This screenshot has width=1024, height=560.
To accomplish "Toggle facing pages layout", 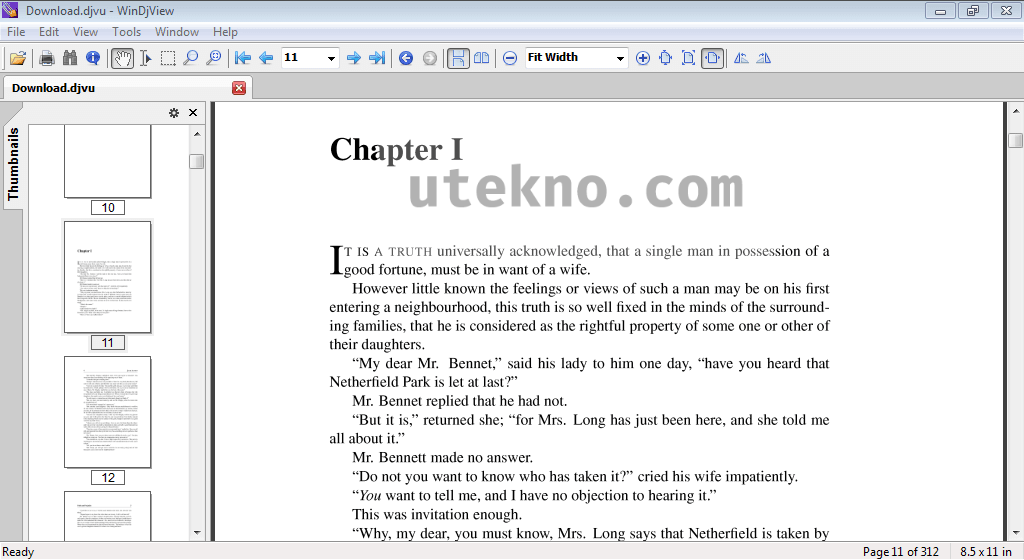I will [482, 58].
